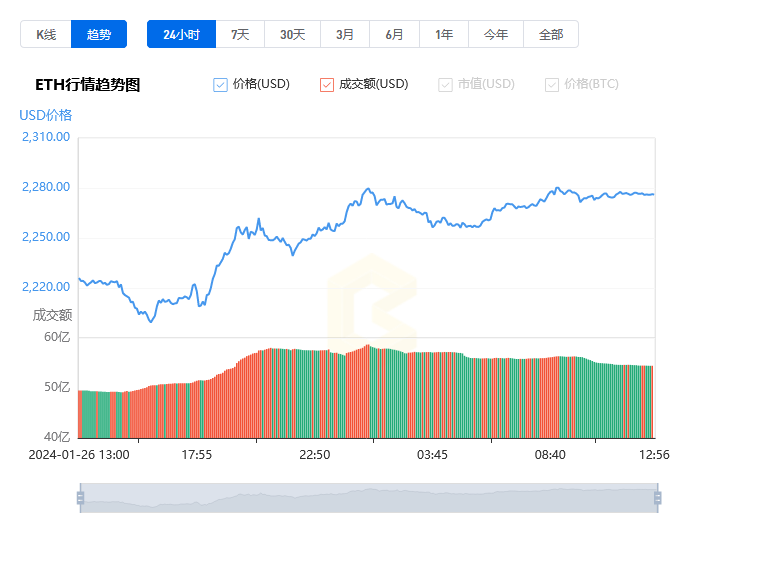The height and width of the screenshot is (563, 780).
Task: Click the middle of the zoom range preview
Action: 369,498
